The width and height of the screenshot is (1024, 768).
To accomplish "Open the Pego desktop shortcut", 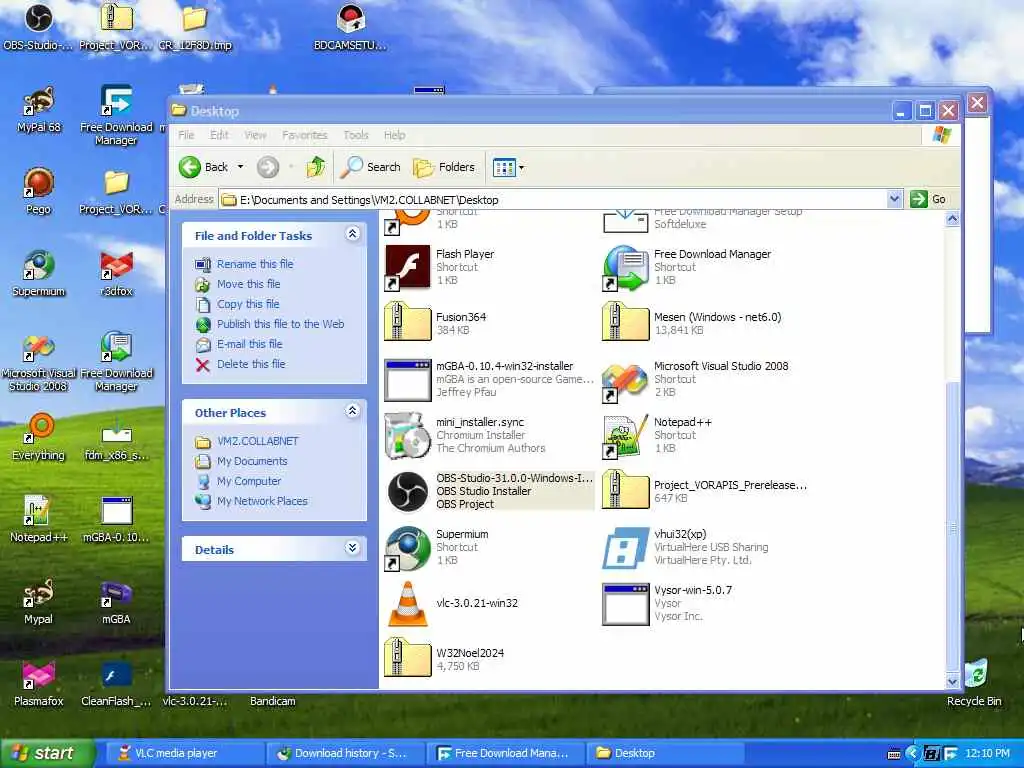I will (x=39, y=191).
